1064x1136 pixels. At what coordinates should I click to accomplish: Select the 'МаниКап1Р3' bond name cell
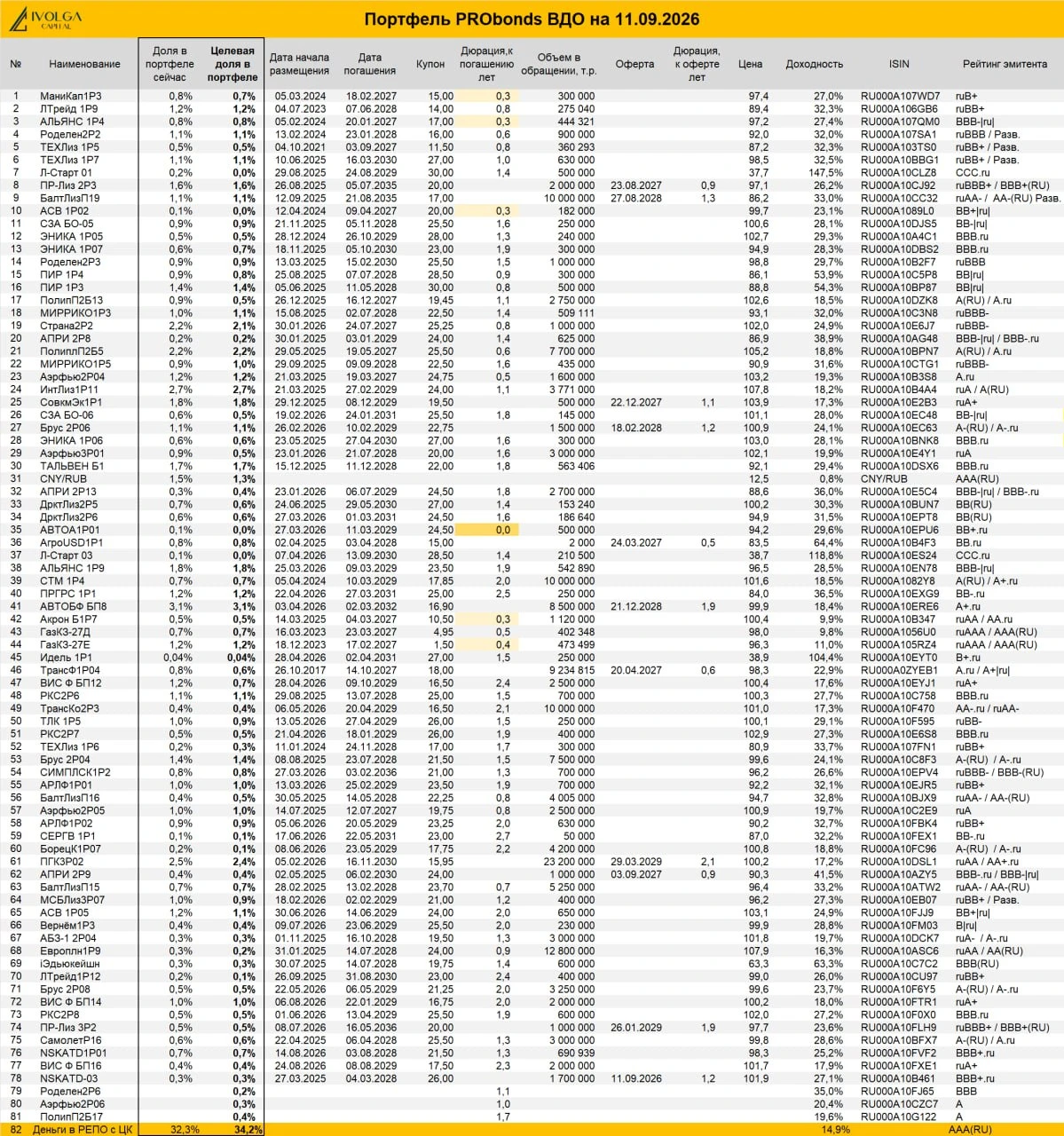pyautogui.click(x=71, y=96)
